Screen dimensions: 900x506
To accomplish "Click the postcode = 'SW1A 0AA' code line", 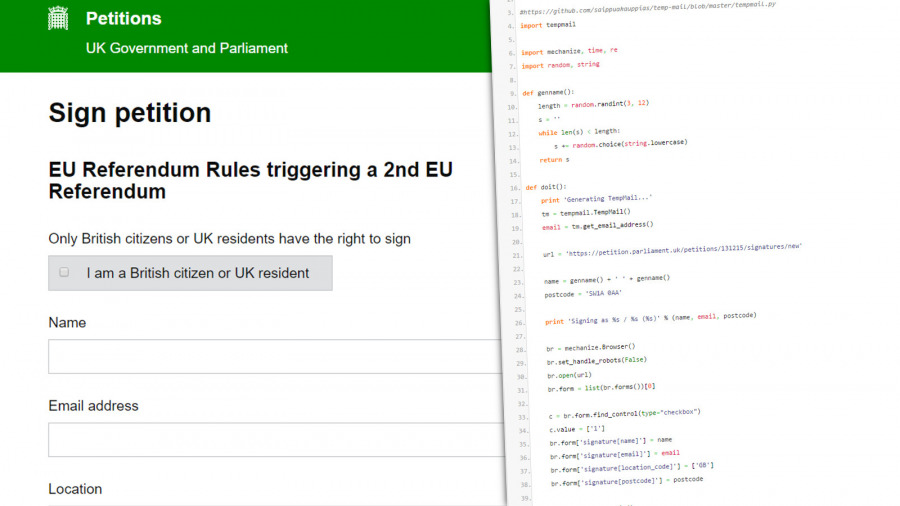I will 583,294.
